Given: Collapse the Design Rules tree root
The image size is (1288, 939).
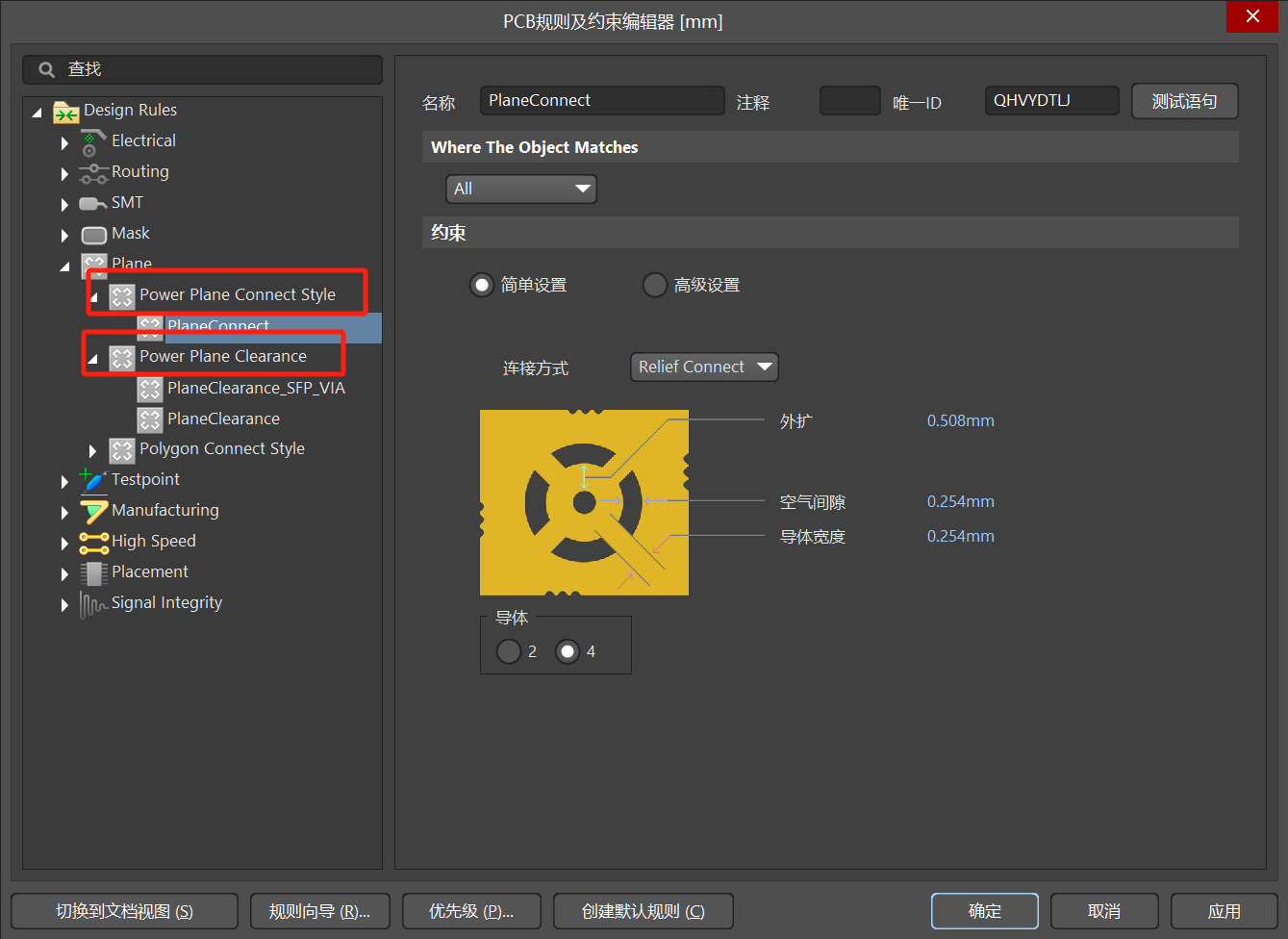Looking at the screenshot, I should 37,113.
